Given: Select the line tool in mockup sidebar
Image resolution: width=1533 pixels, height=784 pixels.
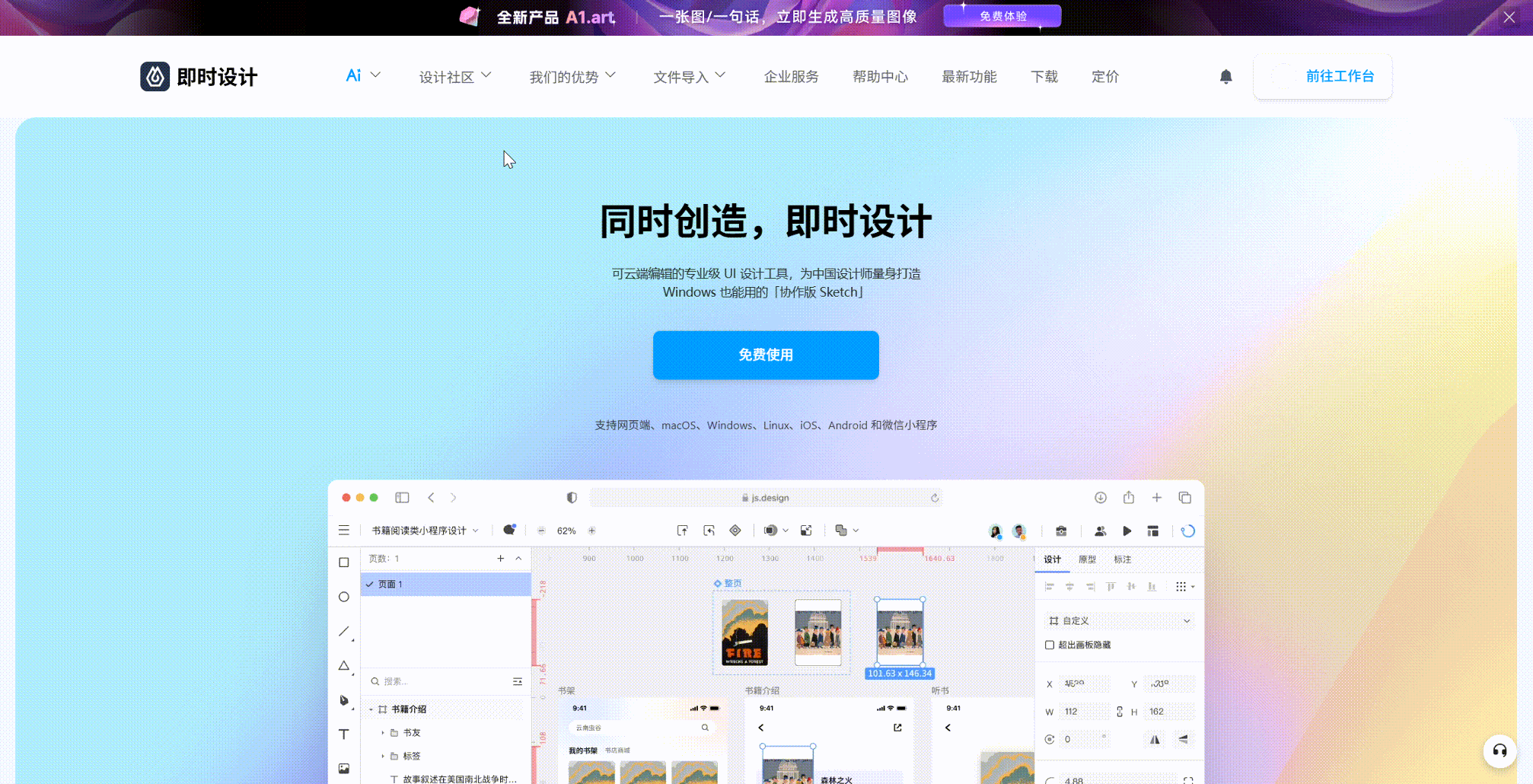Looking at the screenshot, I should (x=344, y=631).
